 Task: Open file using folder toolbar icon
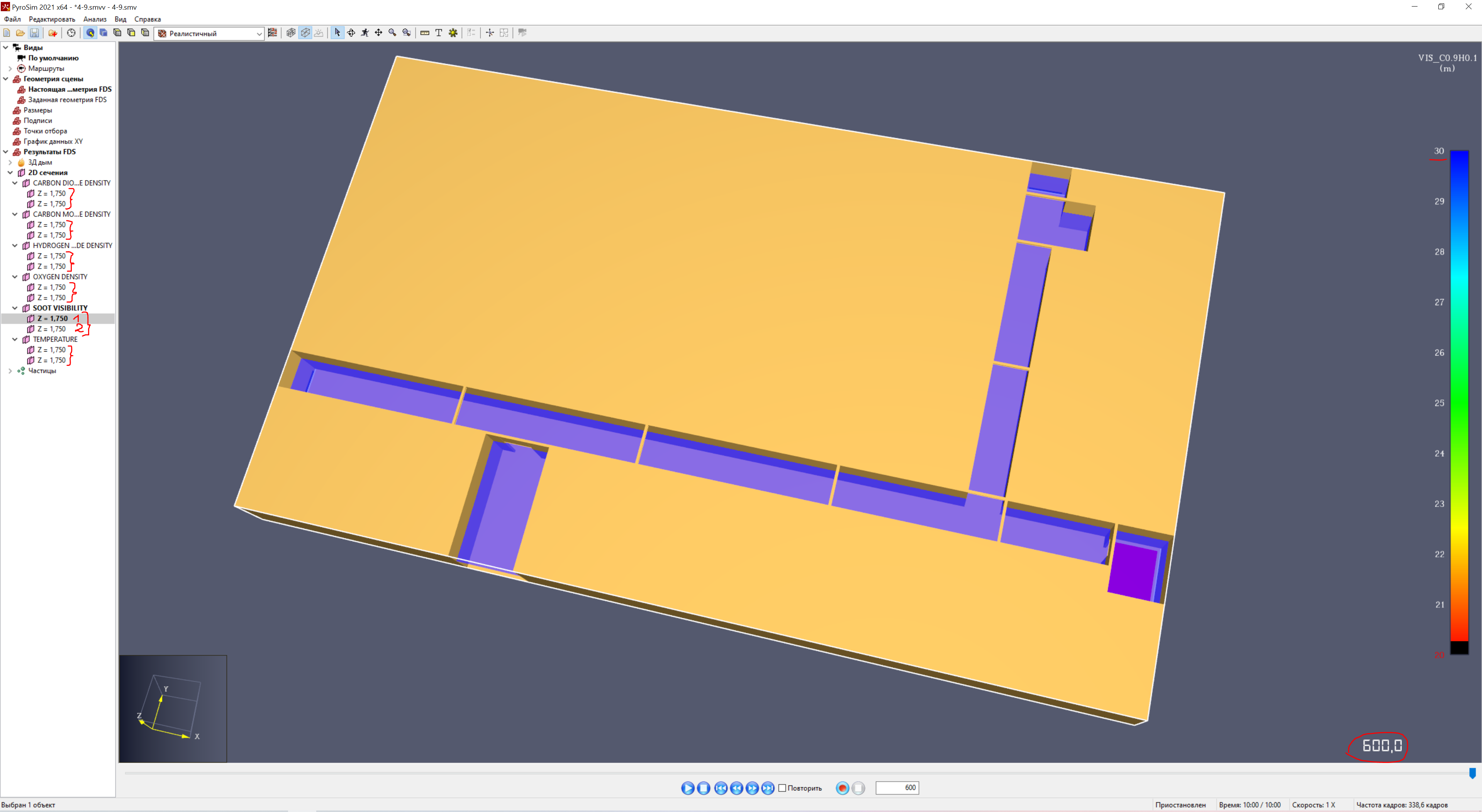click(20, 33)
